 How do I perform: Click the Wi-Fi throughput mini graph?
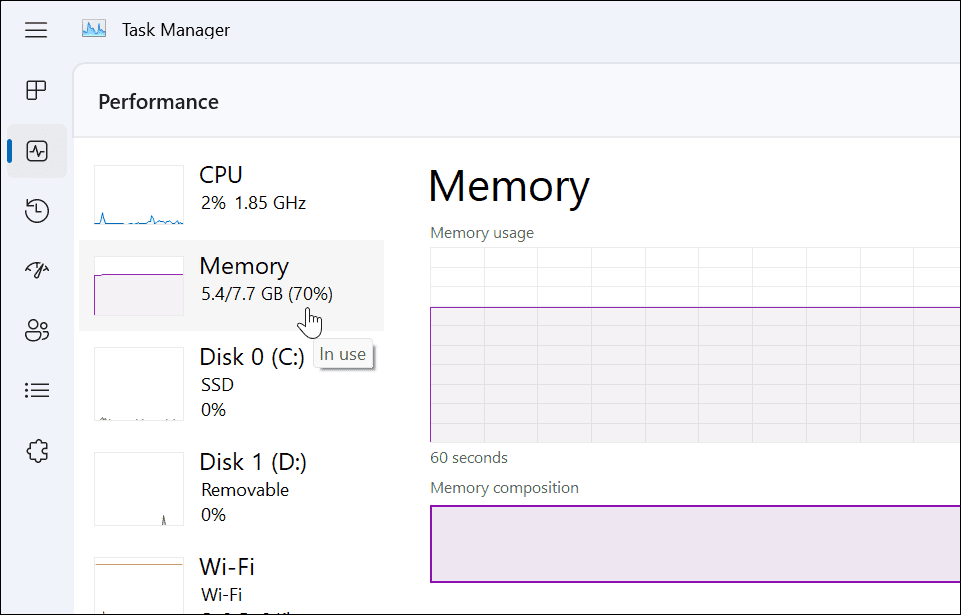(x=139, y=585)
